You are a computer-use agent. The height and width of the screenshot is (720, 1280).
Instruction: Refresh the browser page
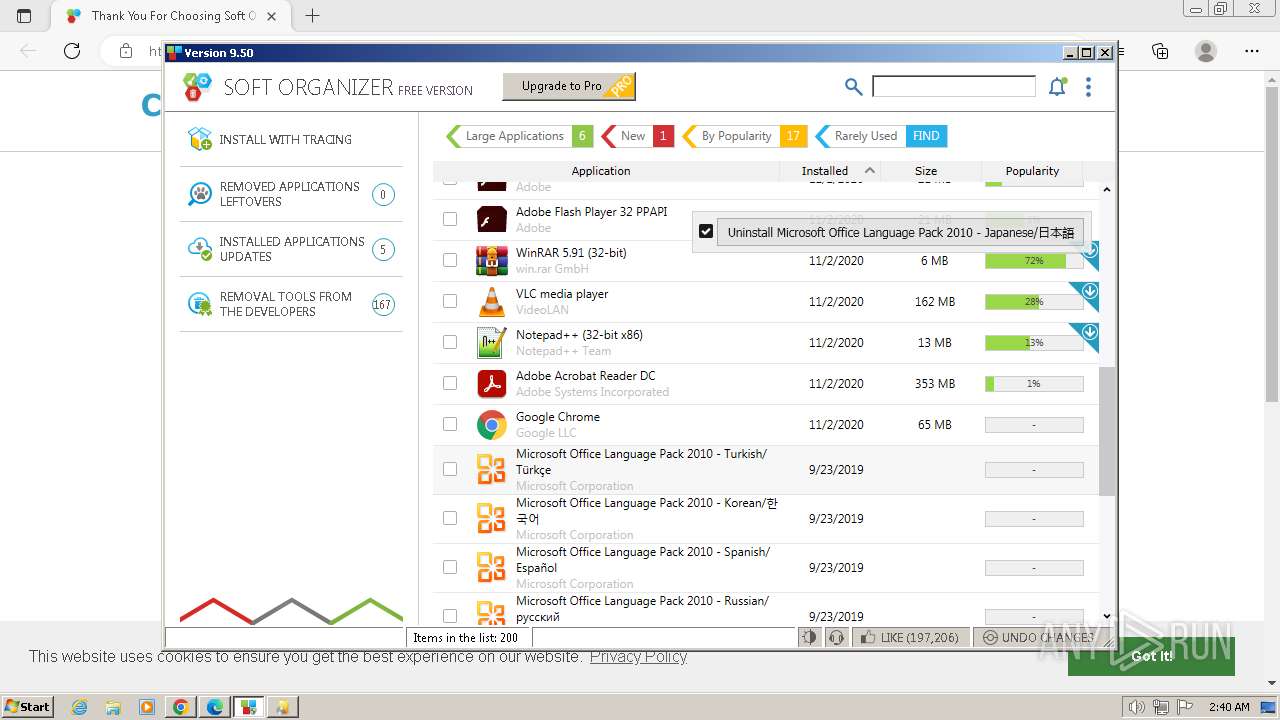72,51
